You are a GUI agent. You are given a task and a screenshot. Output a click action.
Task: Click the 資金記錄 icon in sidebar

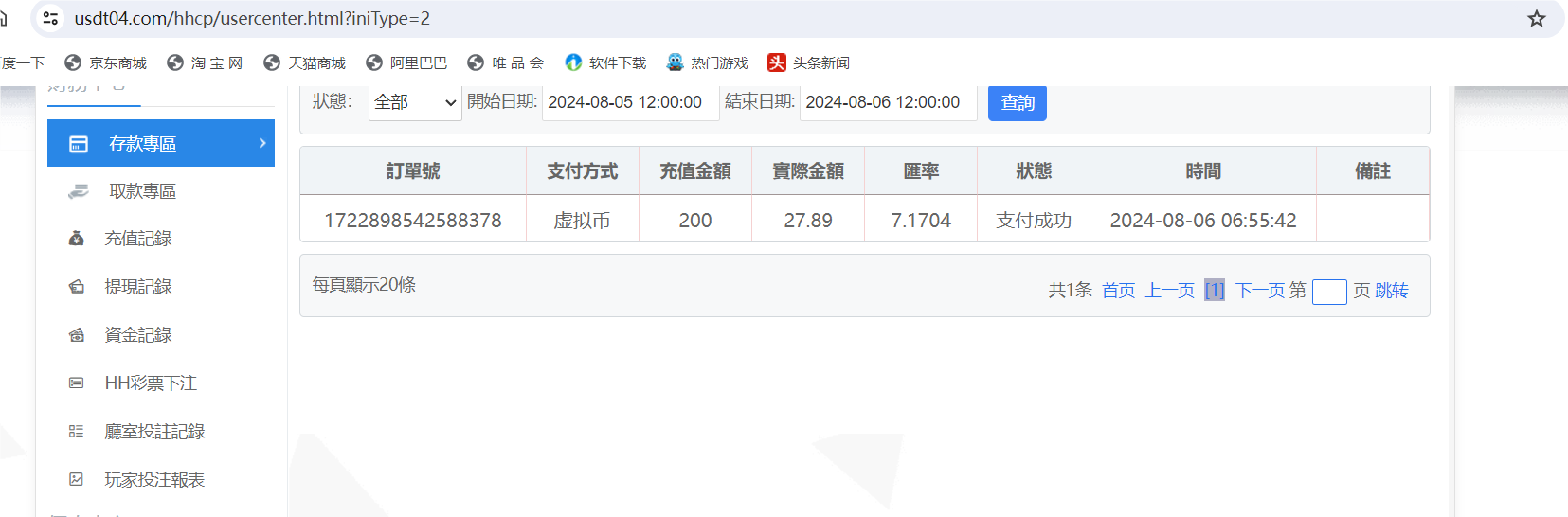[77, 335]
